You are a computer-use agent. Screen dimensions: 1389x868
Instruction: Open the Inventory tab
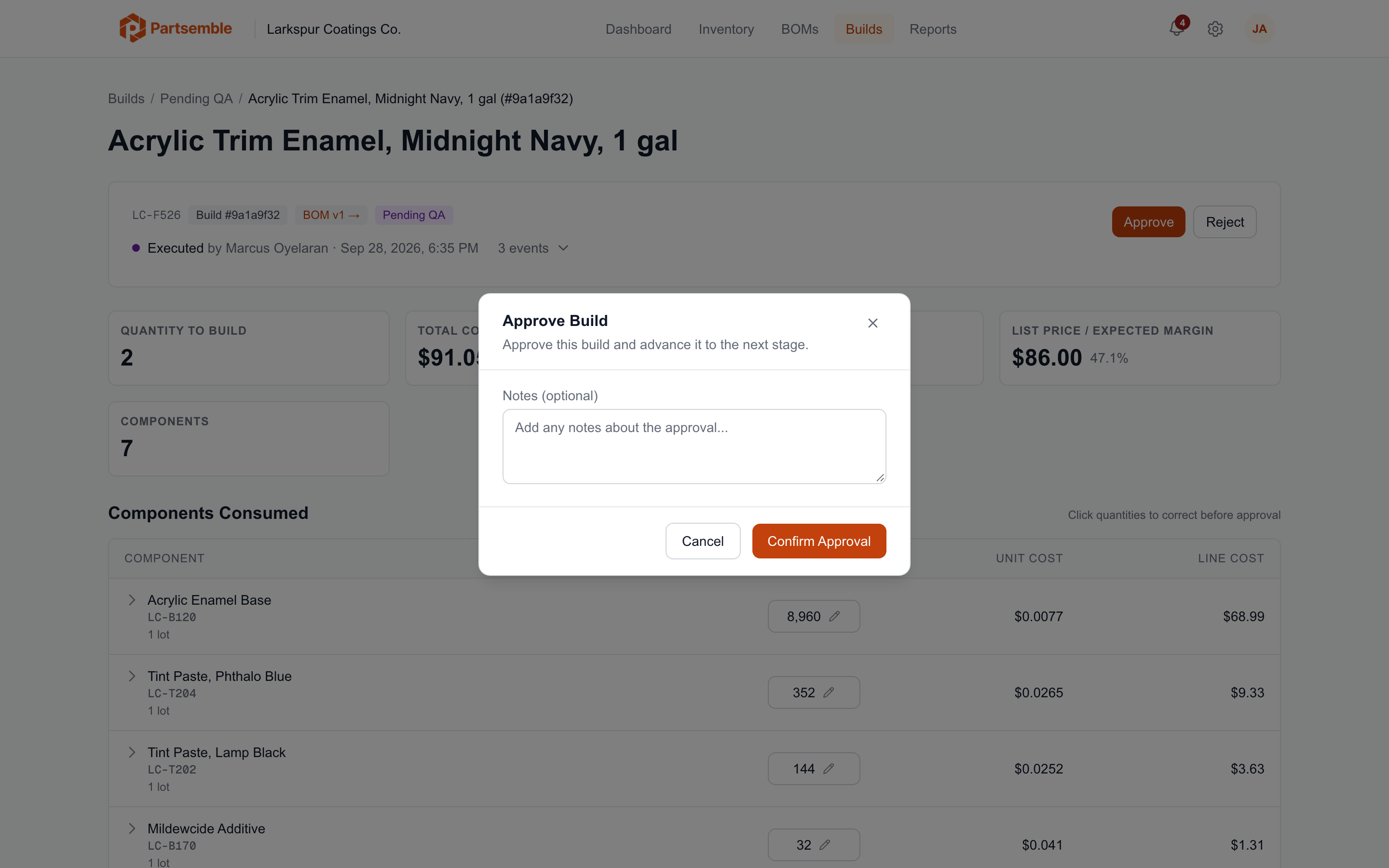click(x=726, y=29)
